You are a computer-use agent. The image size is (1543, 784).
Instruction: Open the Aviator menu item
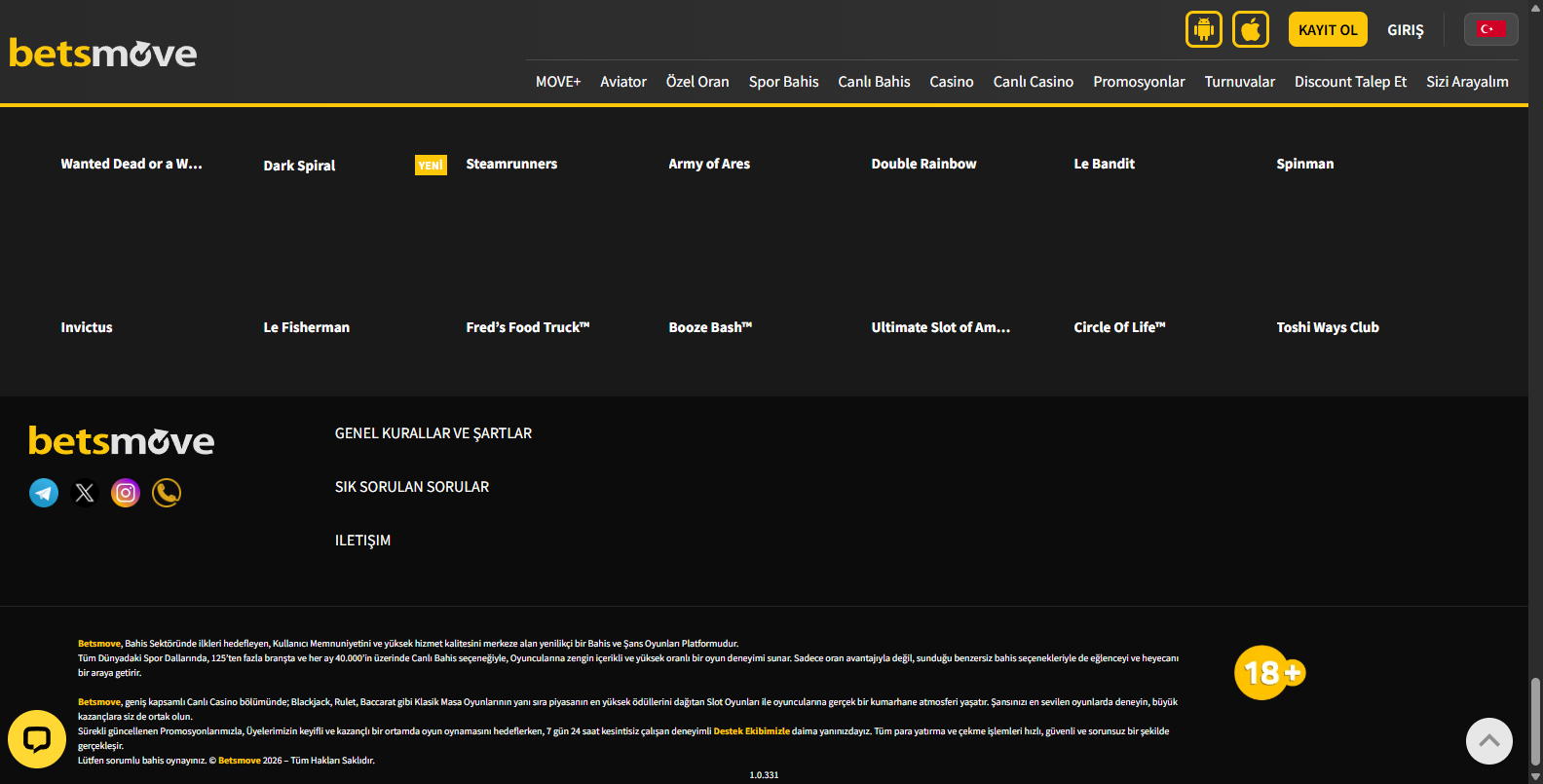622,82
